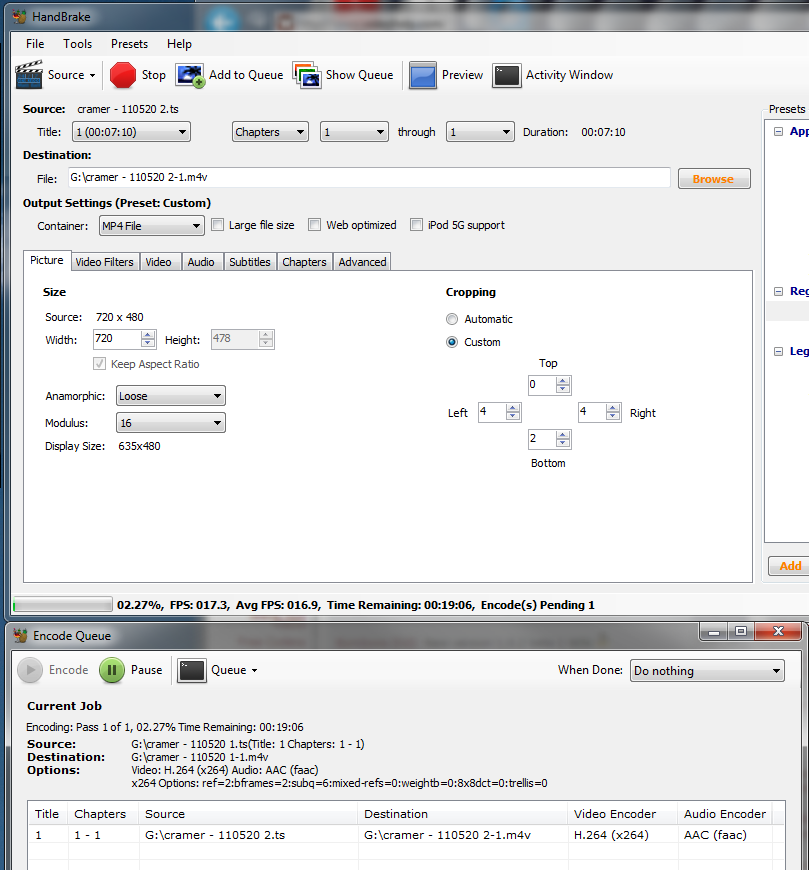Screen dimensions: 809x870
Task: Decrease the Bottom crop value
Action: (x=563, y=443)
